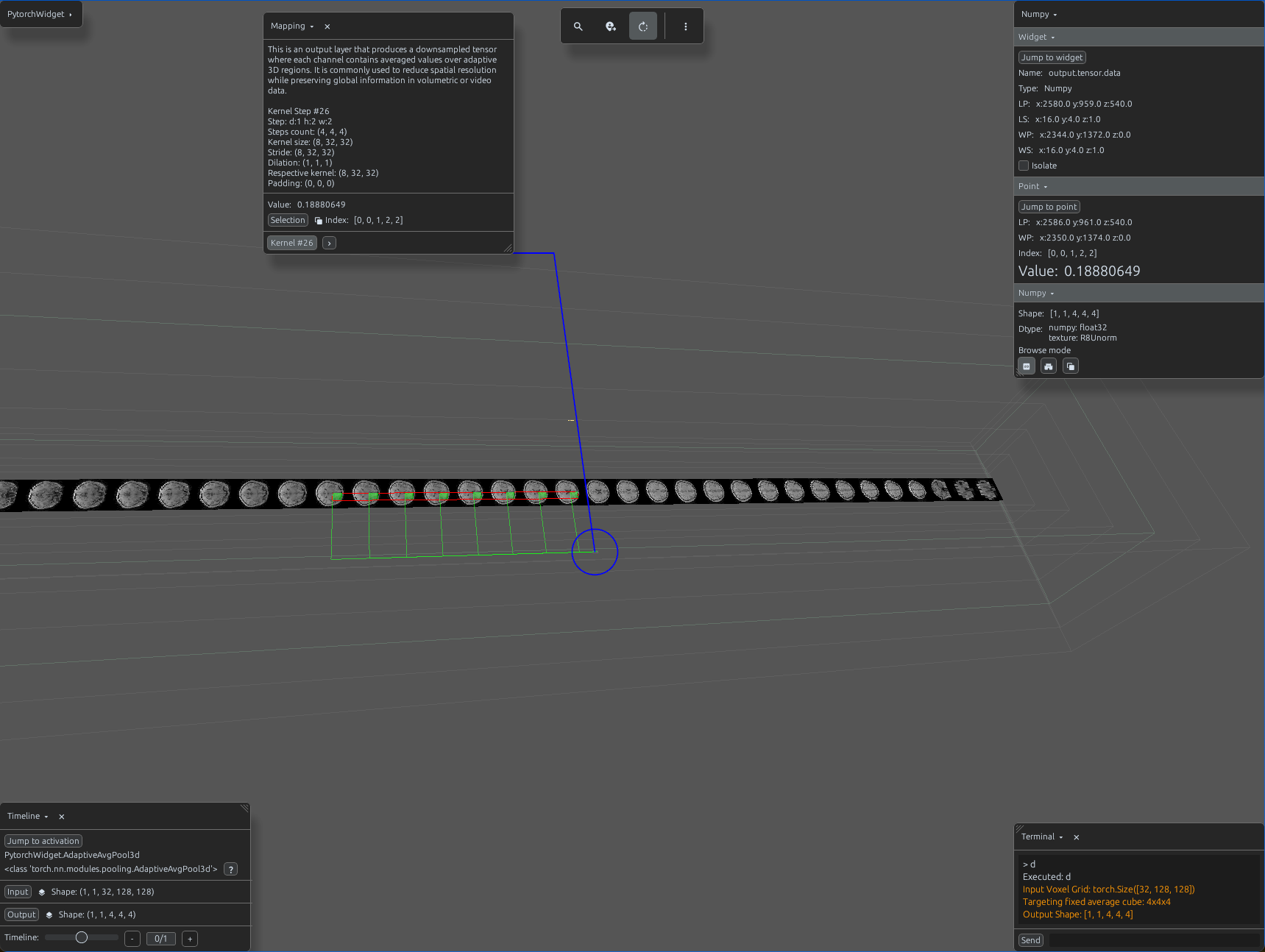Viewport: 1265px width, 952px height.
Task: Click the Kernel Step #26 text
Action: pos(299,112)
